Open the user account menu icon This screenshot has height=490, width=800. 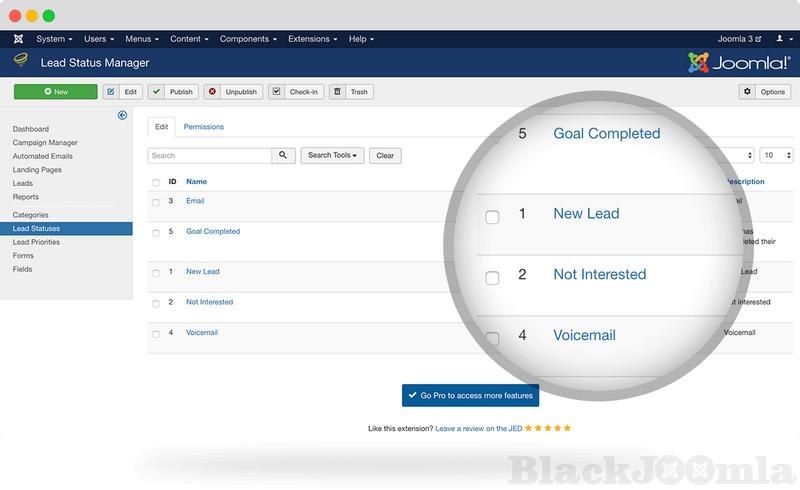(781, 39)
